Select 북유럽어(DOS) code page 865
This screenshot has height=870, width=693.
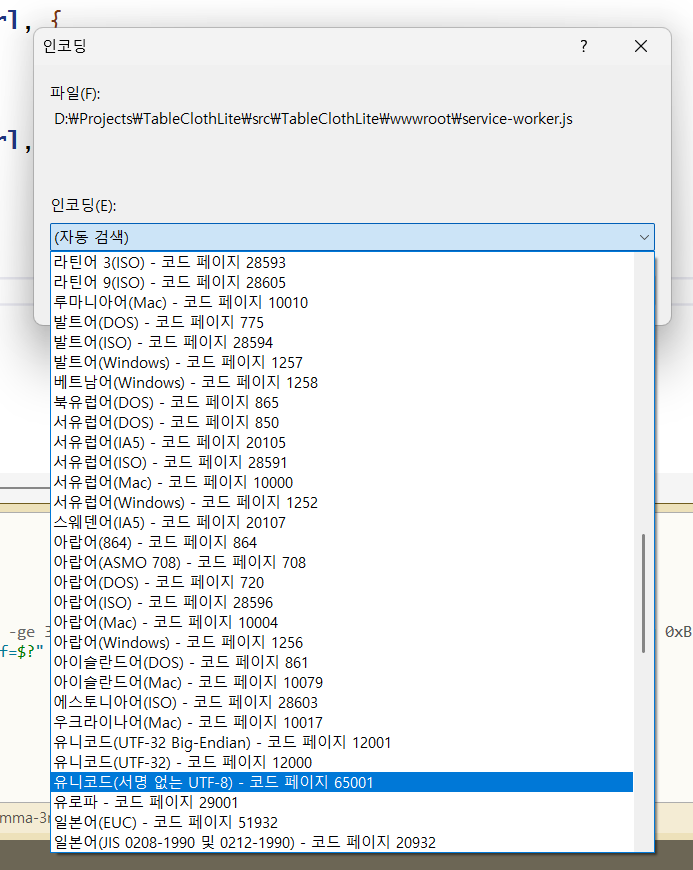pyautogui.click(x=342, y=402)
